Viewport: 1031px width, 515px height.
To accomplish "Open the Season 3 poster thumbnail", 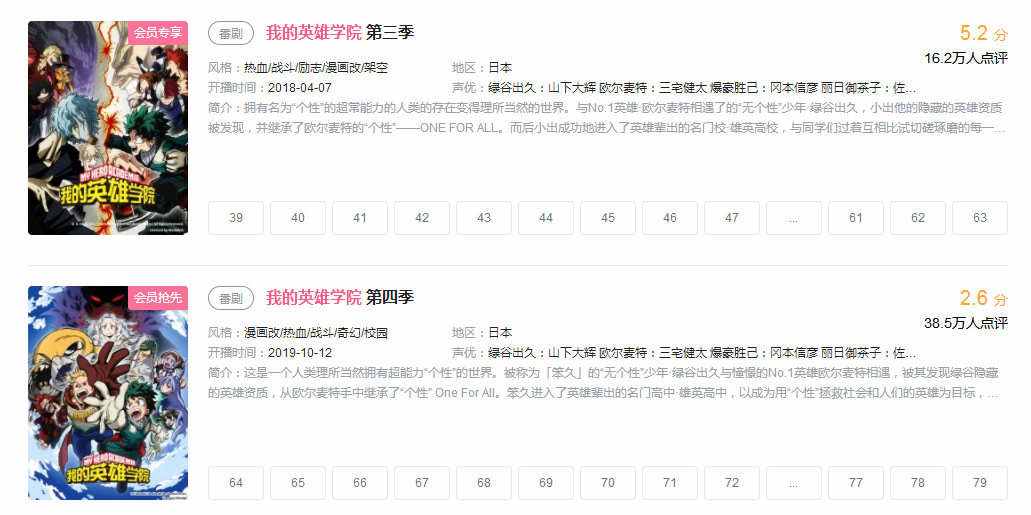I will [x=108, y=128].
